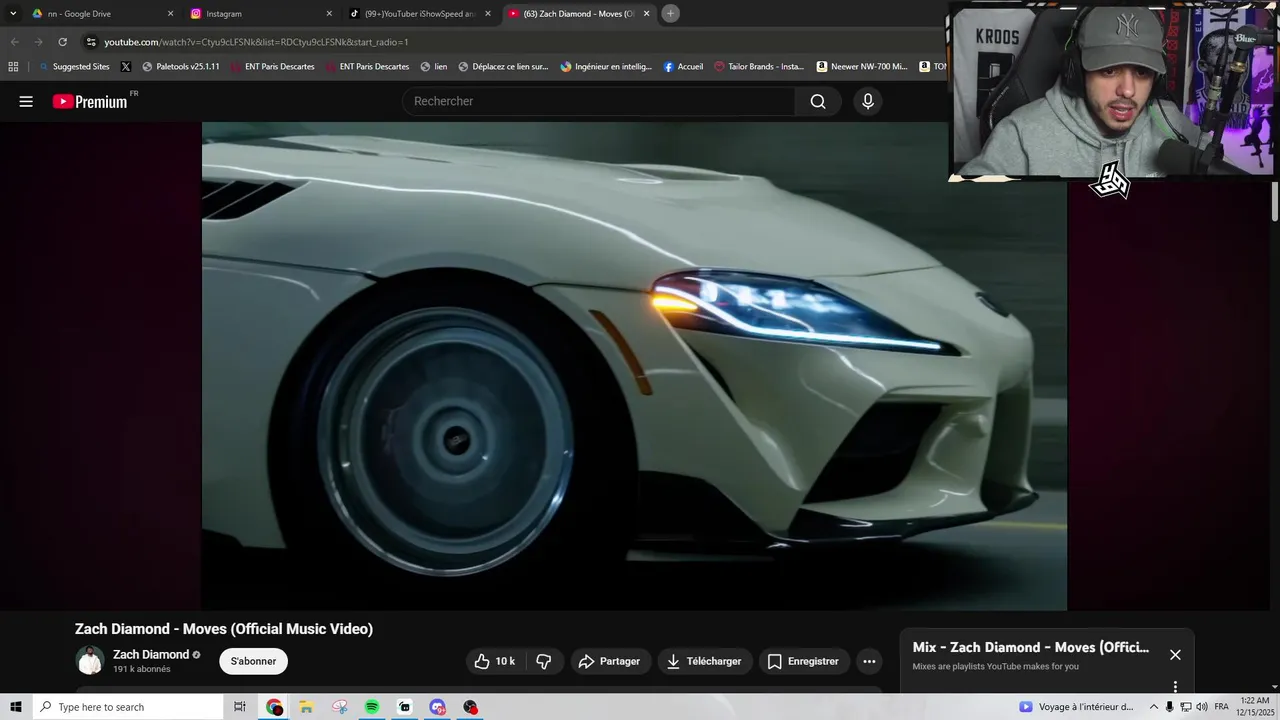
Task: Open the Suggested Sites bookmark
Action: pos(74,67)
